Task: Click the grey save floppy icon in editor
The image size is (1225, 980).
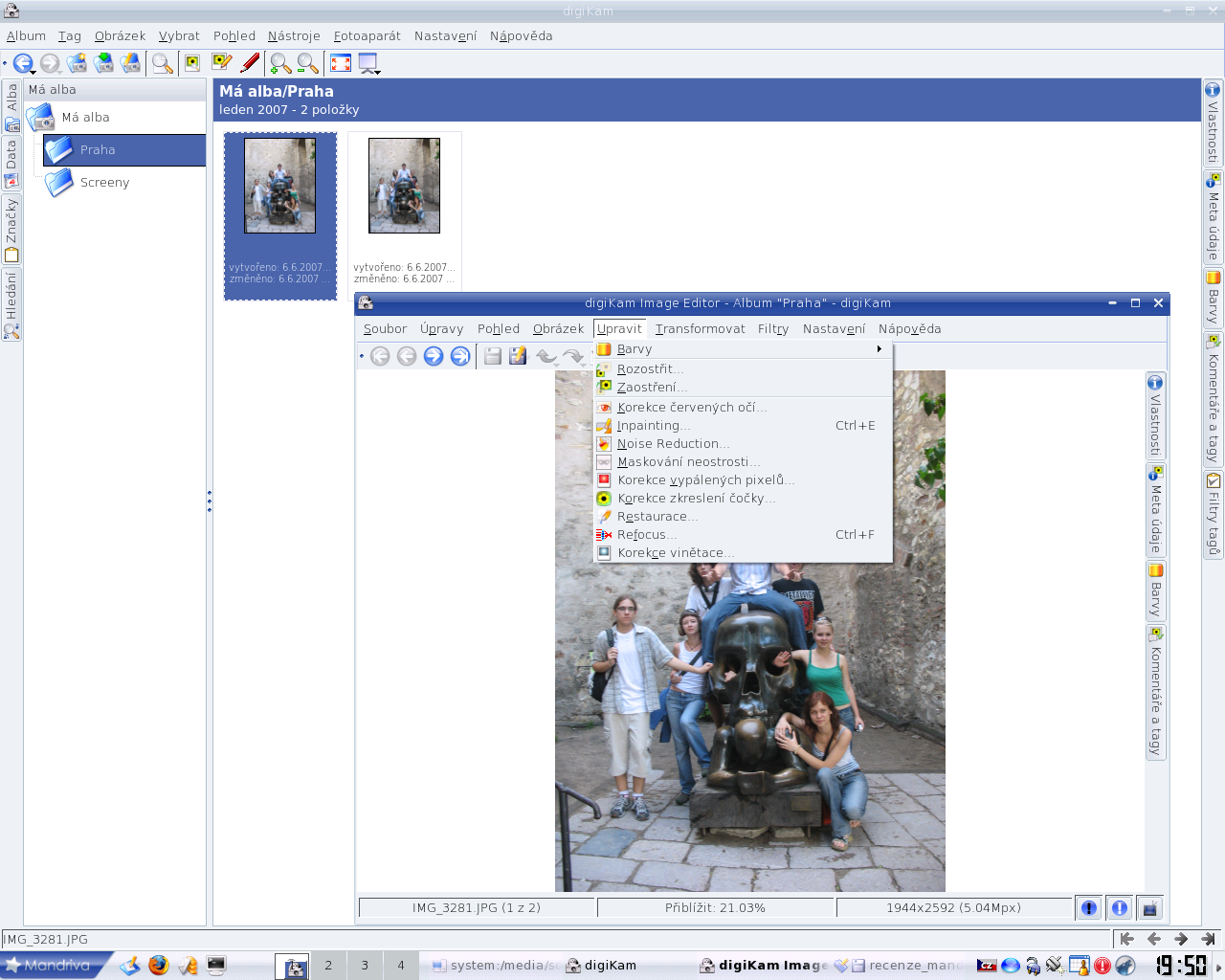Action: tap(492, 356)
